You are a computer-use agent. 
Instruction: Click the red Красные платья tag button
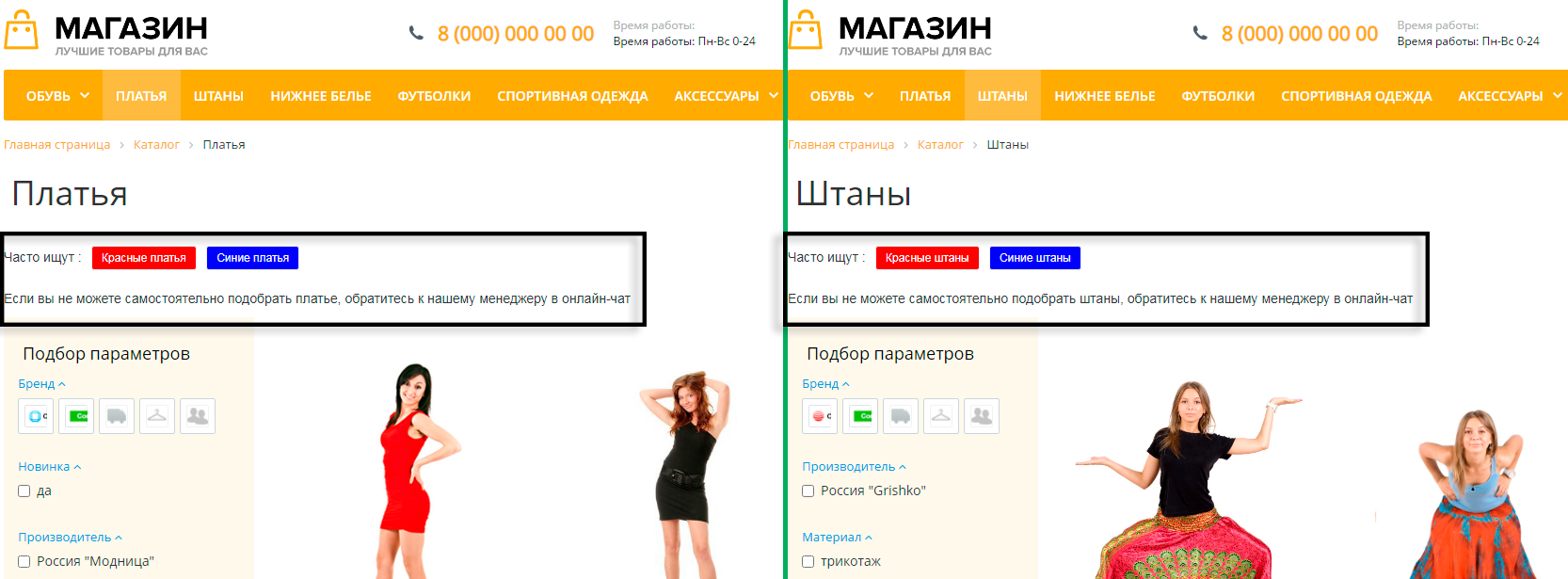pos(143,258)
